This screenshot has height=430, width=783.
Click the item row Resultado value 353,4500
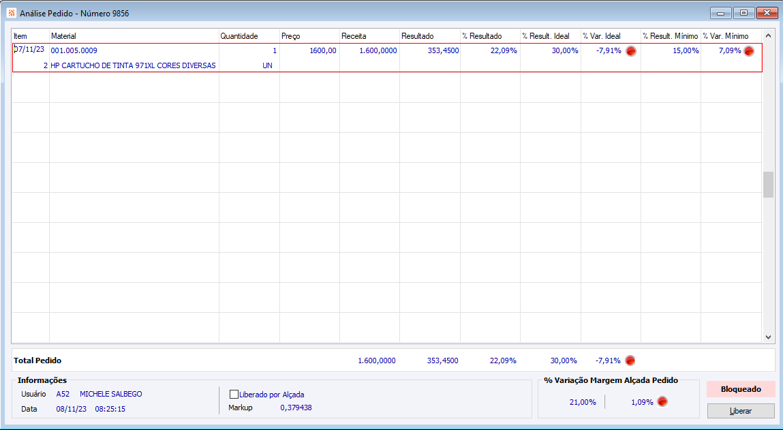443,50
